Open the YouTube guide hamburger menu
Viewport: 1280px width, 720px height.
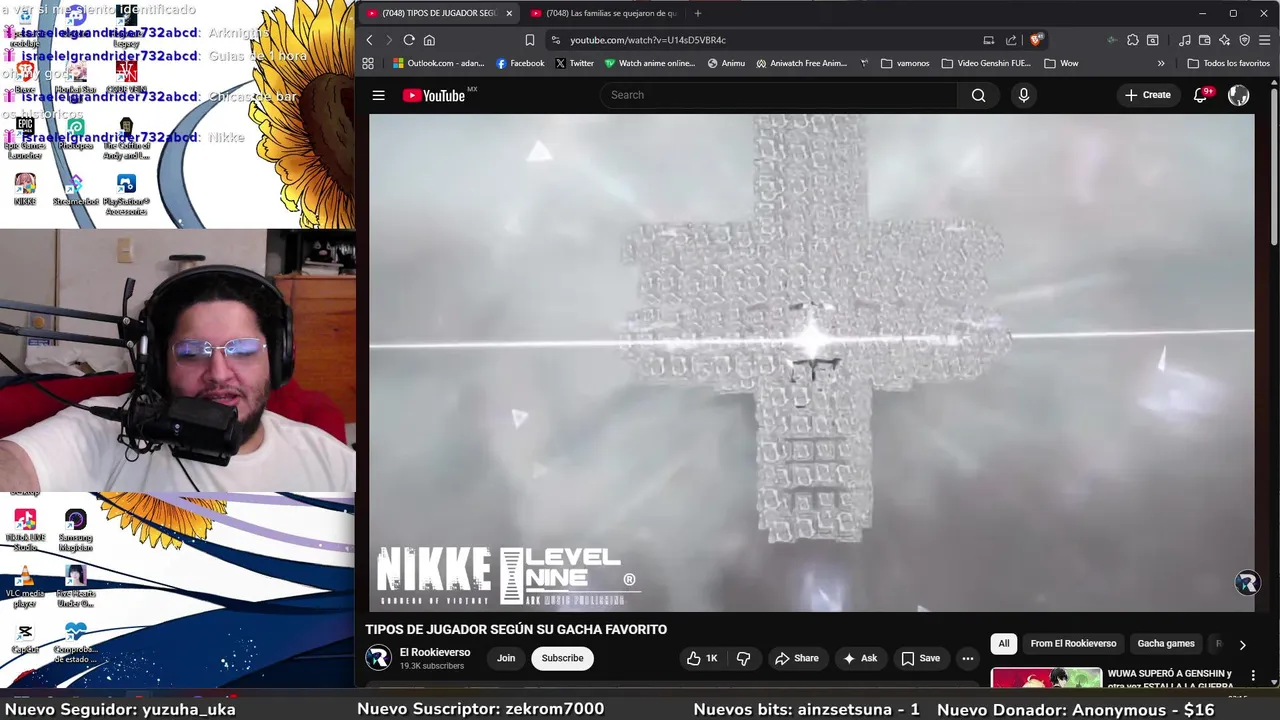coord(378,95)
